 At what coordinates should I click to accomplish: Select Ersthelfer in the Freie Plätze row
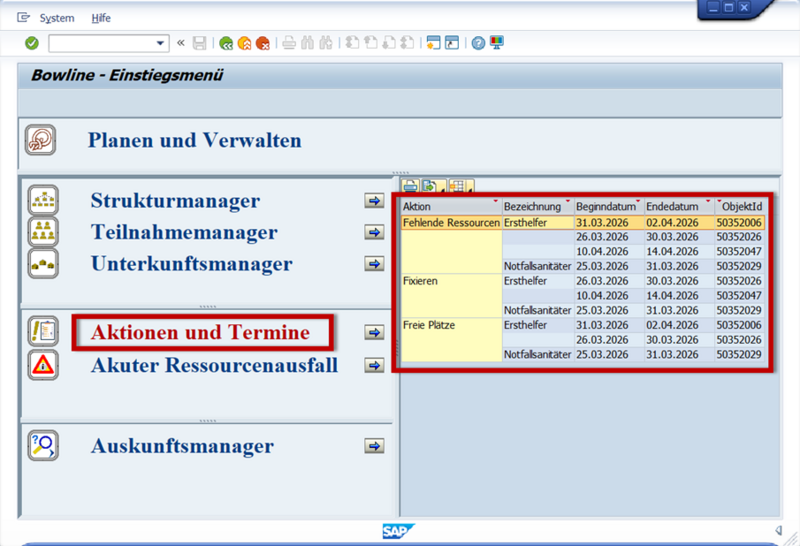click(538, 325)
